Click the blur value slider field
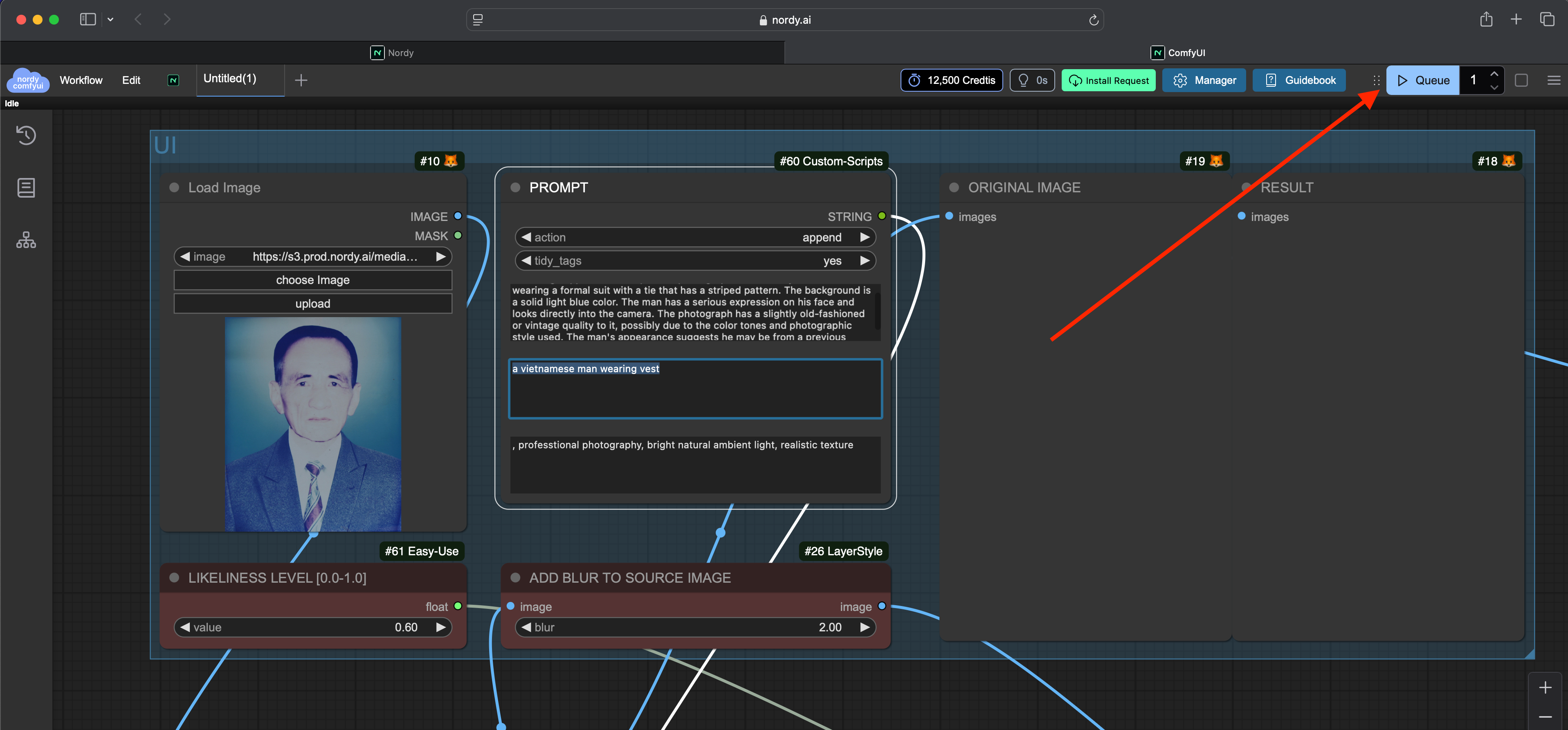Screen dimensions: 1568x730 [695, 627]
